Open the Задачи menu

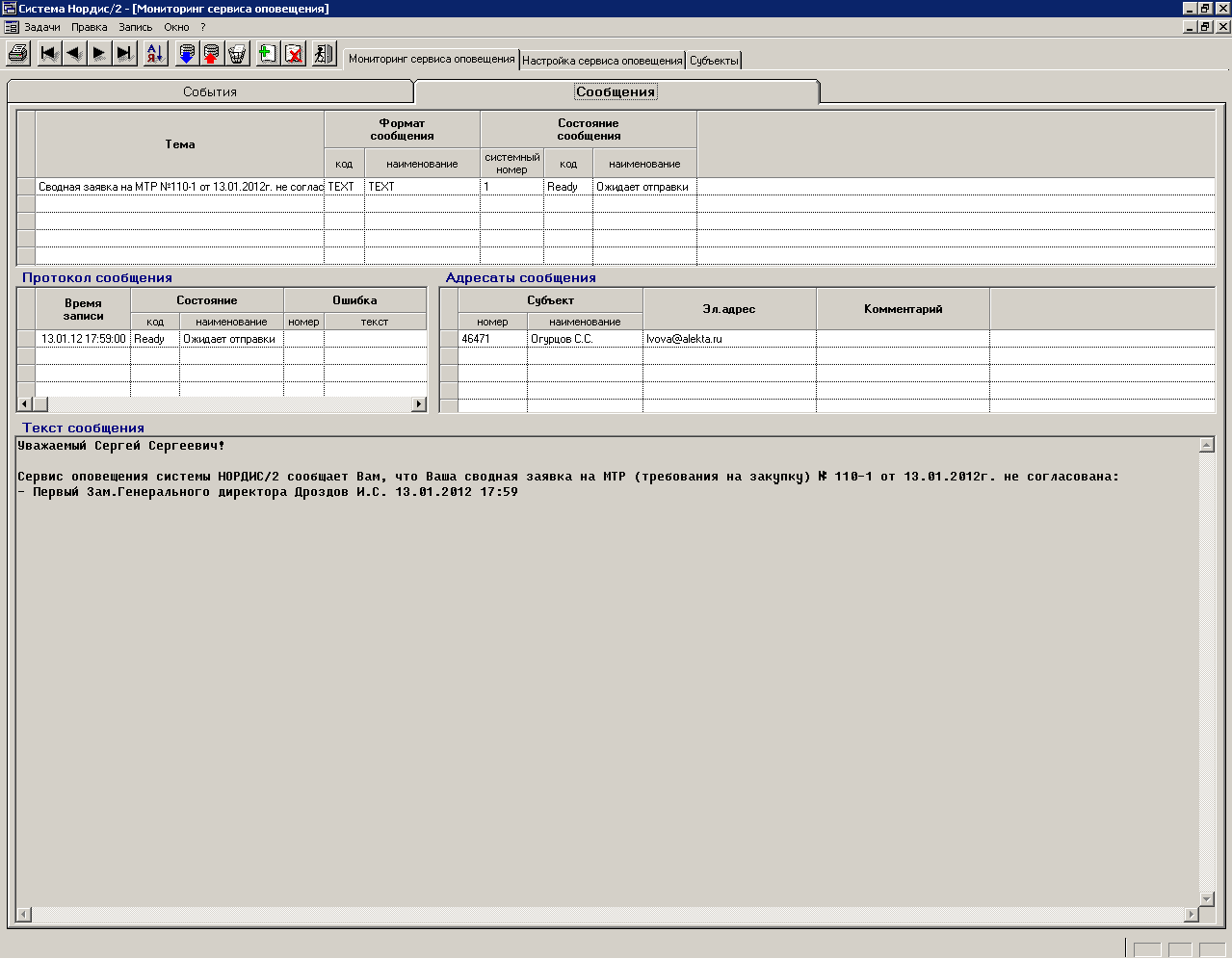tap(42, 27)
